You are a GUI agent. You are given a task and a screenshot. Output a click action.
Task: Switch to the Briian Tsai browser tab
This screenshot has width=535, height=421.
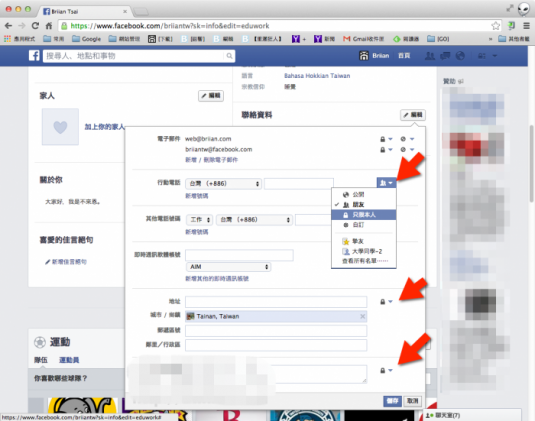click(x=85, y=11)
